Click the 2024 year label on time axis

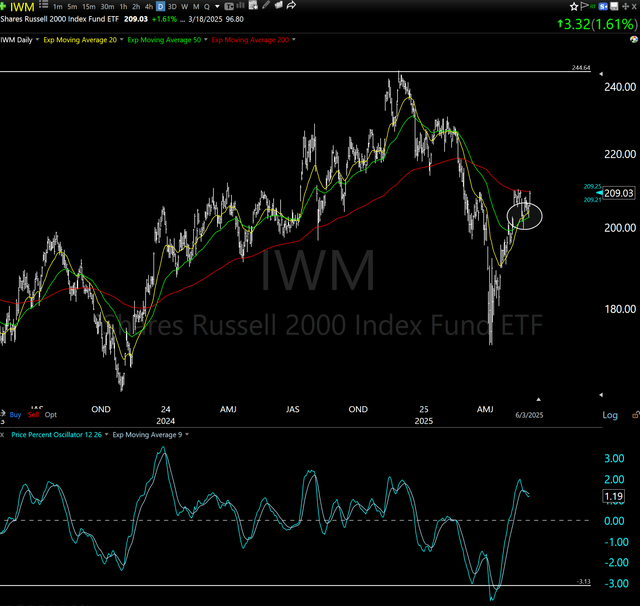[165, 421]
